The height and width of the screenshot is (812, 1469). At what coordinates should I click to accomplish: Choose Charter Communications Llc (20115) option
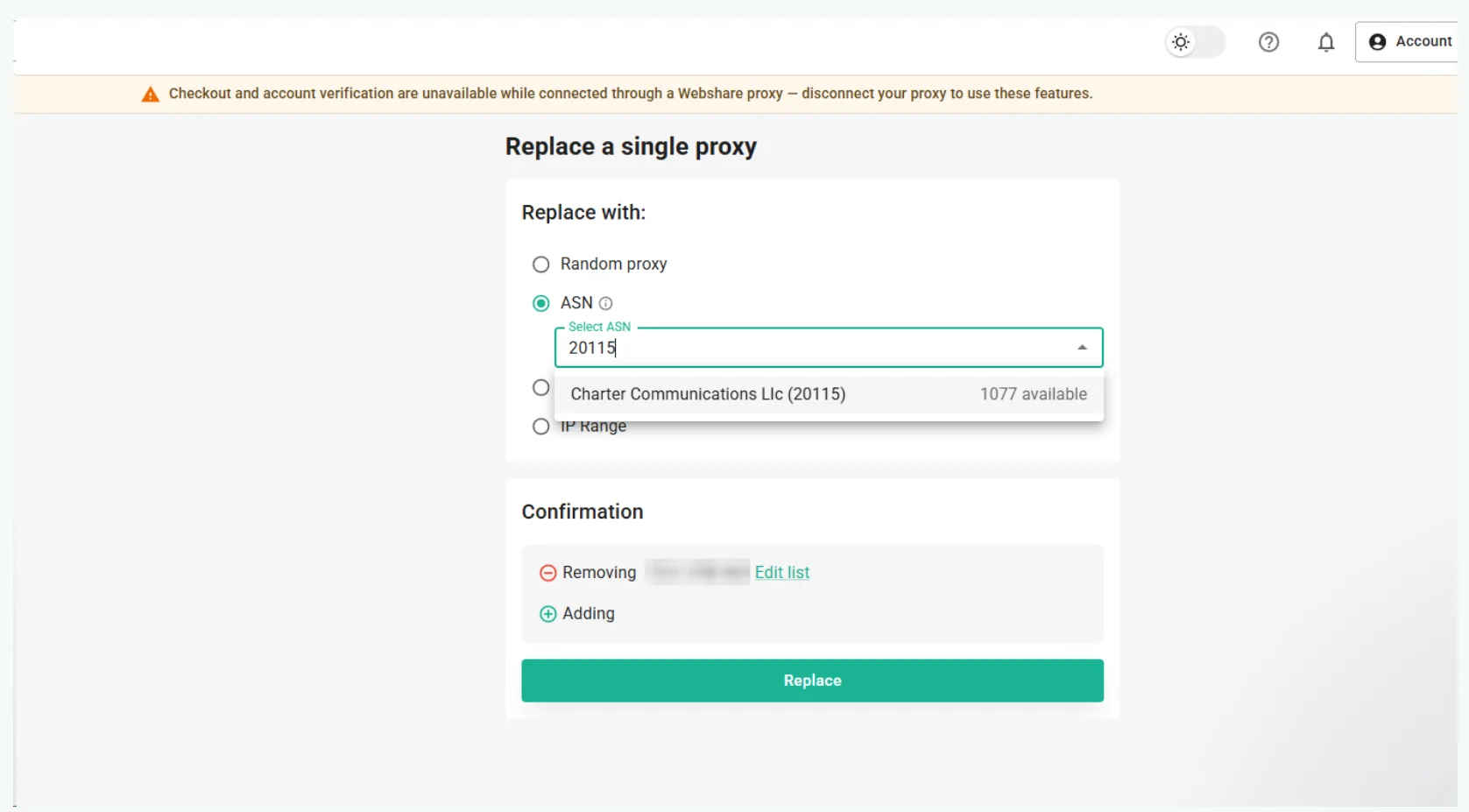tap(829, 394)
